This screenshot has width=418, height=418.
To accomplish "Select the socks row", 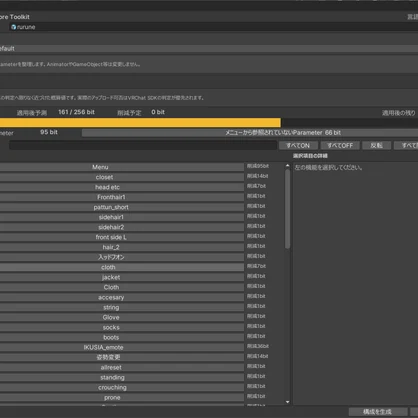I will coord(122,327).
